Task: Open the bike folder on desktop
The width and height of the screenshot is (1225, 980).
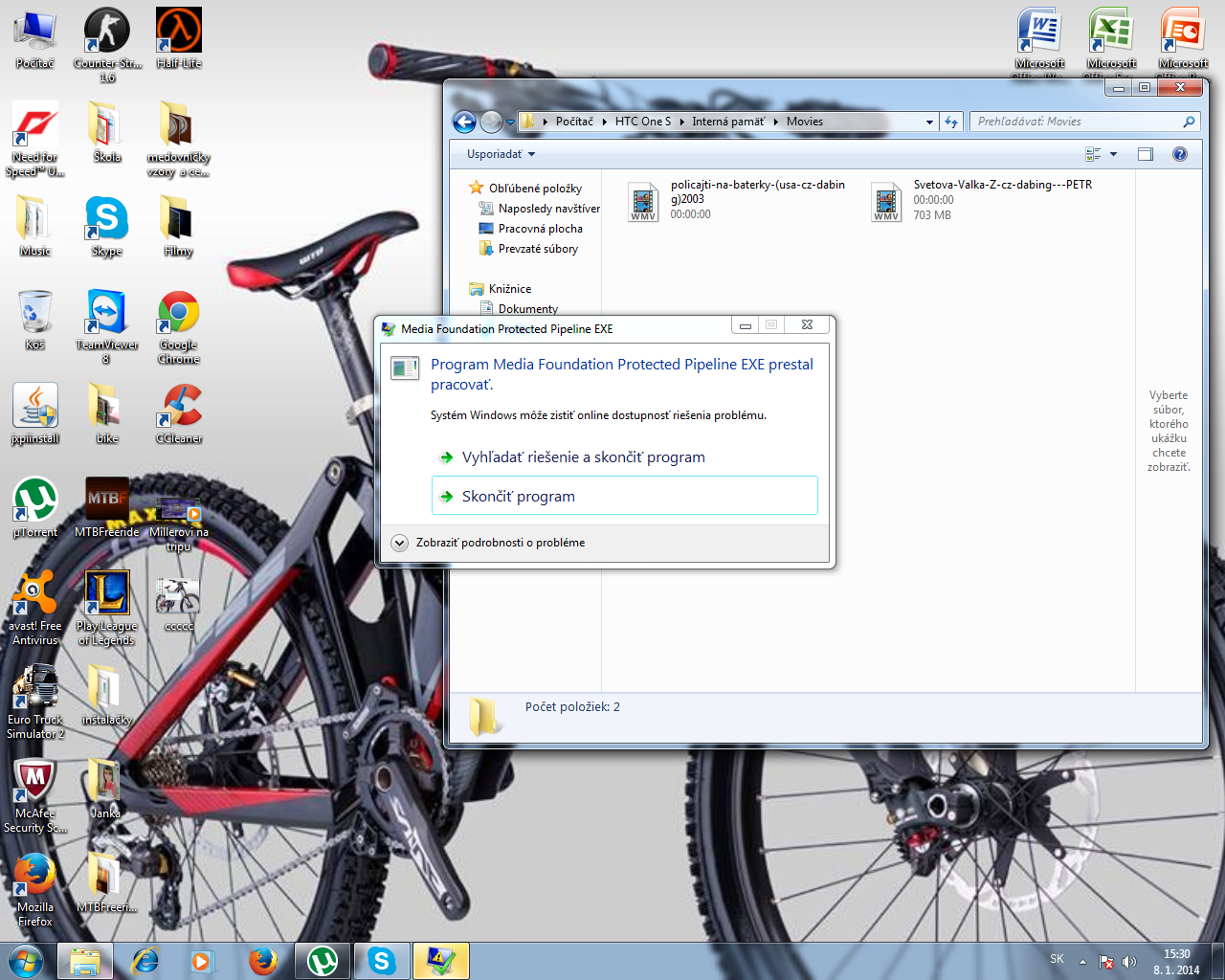Action: click(x=107, y=414)
